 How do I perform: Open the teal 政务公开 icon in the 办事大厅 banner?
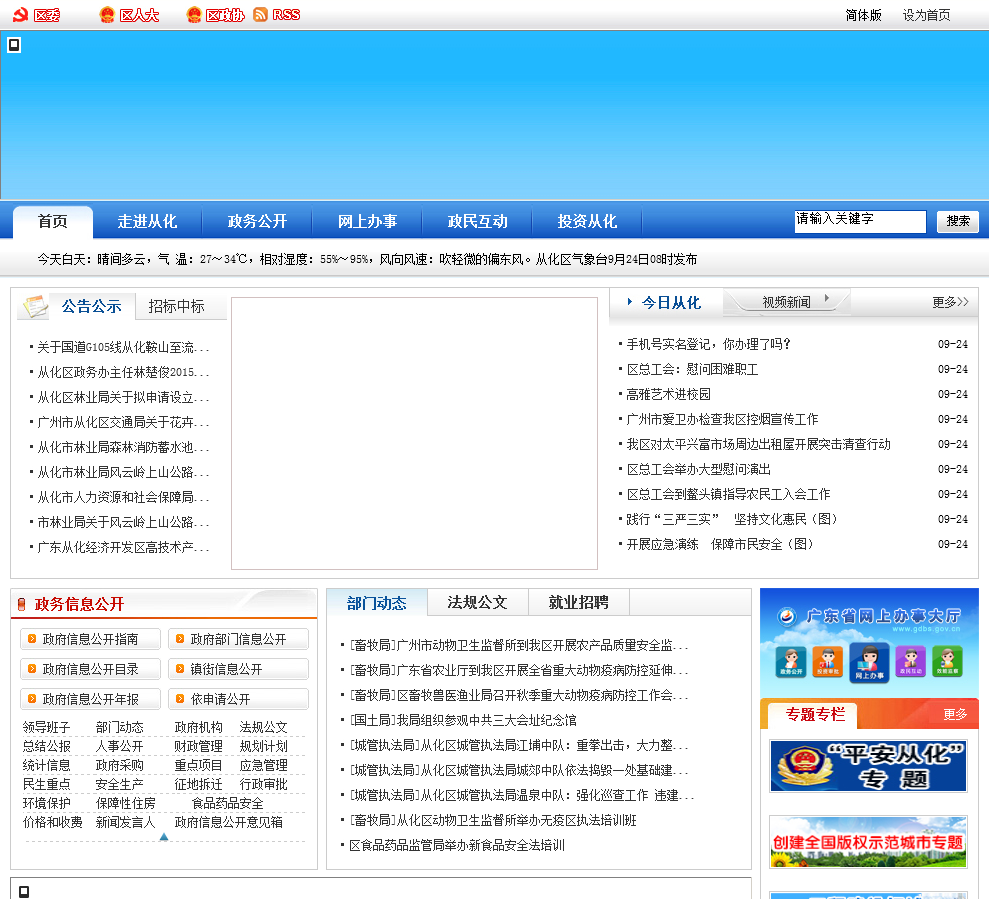[791, 661]
